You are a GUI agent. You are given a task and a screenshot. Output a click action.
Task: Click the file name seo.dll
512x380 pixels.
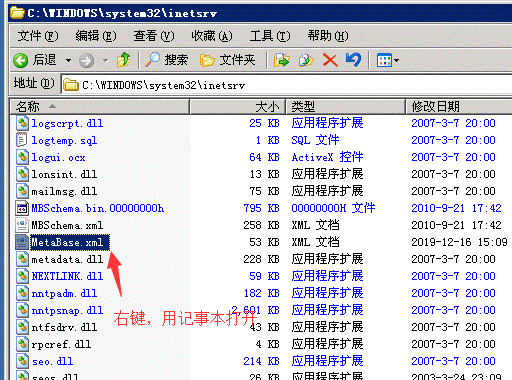pos(52,361)
